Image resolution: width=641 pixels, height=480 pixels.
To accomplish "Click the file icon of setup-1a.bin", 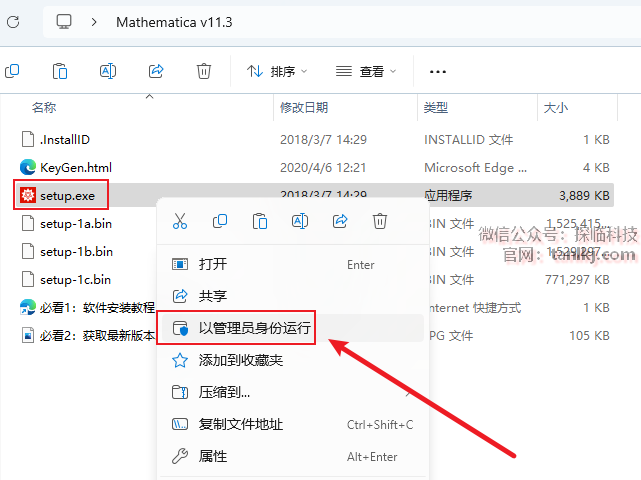I will tap(28, 223).
